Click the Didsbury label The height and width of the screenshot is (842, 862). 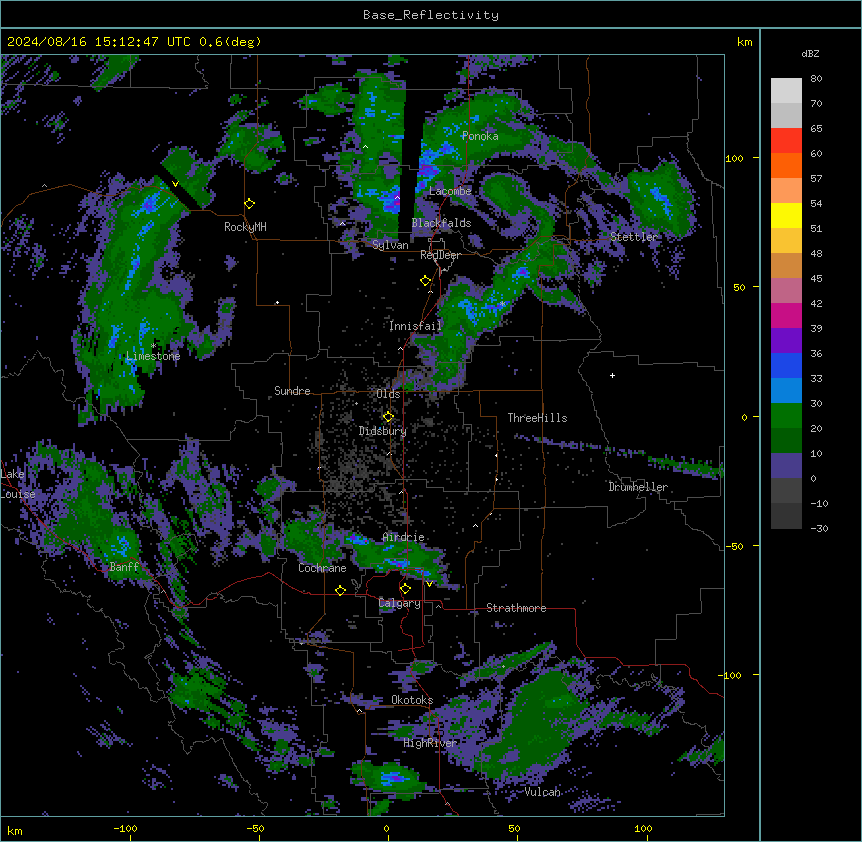(383, 431)
